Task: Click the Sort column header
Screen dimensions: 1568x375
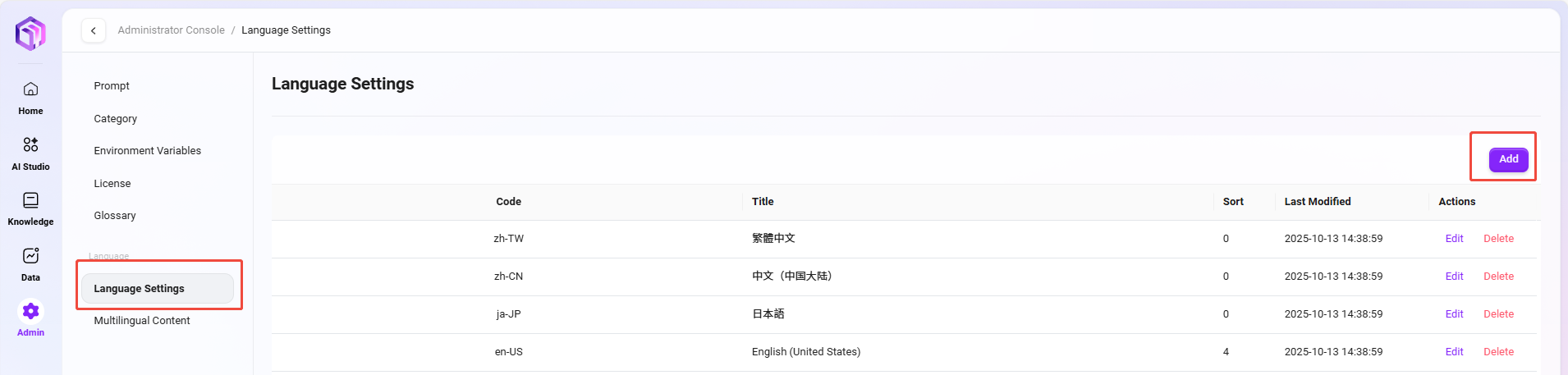Action: tap(1233, 202)
